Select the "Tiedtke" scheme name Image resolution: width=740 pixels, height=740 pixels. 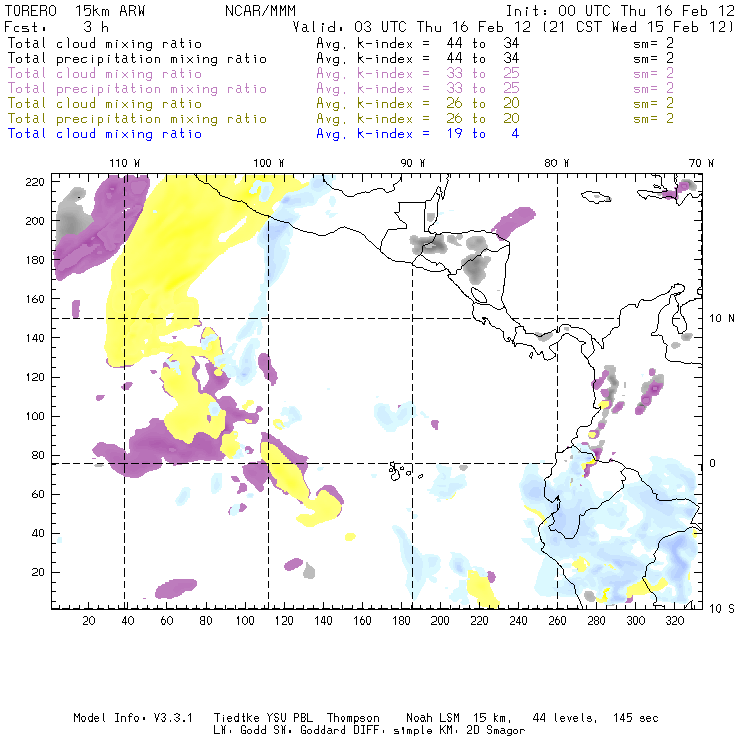(236, 718)
